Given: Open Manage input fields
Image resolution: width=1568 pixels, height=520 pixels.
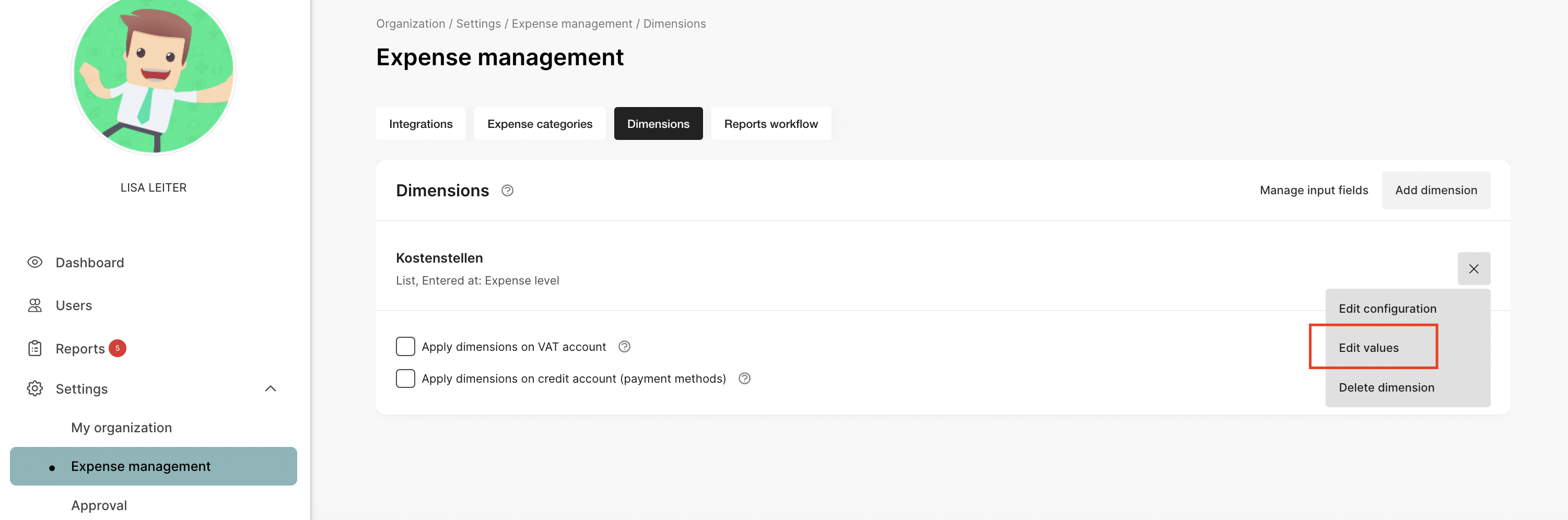Looking at the screenshot, I should [1314, 191].
